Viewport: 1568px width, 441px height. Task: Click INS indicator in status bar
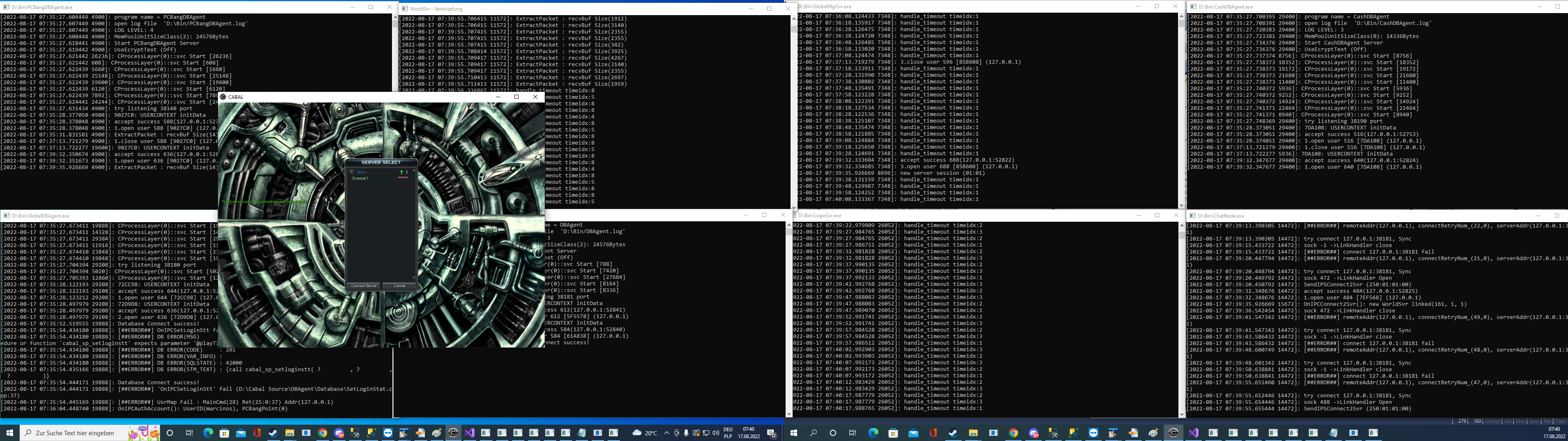coord(1508,421)
